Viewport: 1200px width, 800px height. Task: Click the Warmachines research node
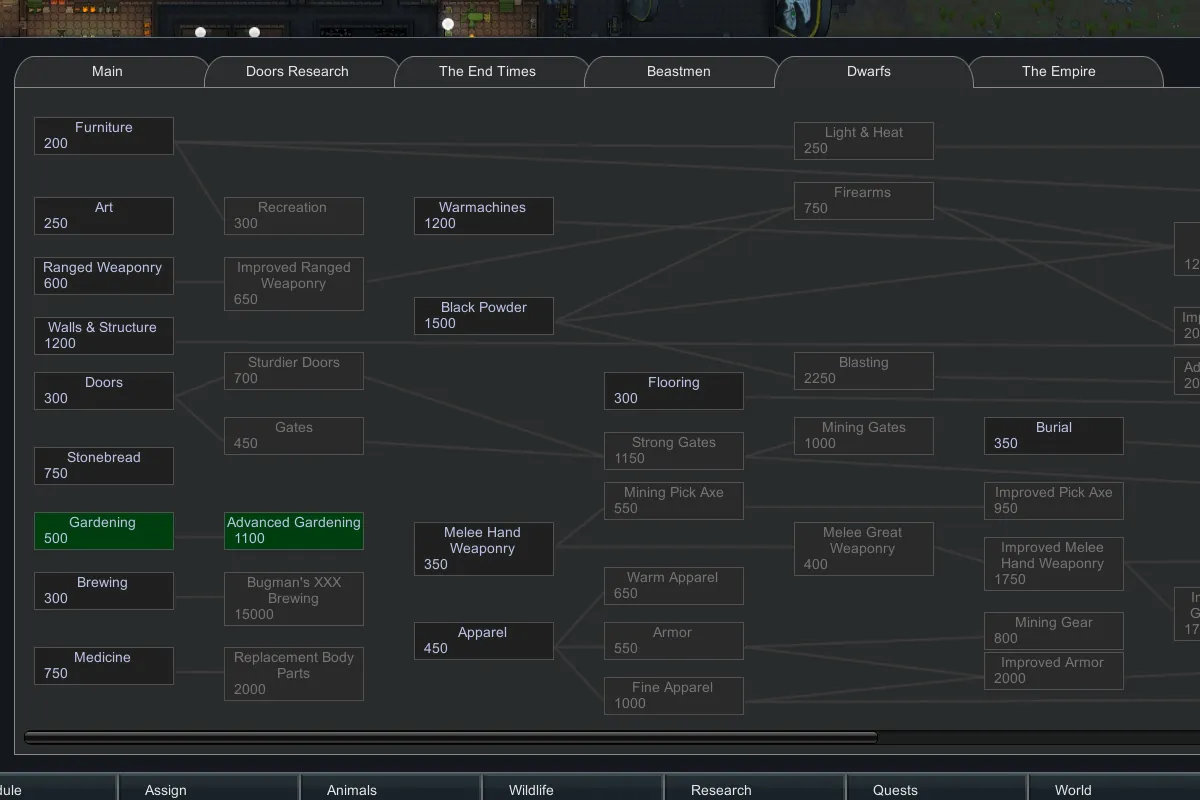click(x=484, y=216)
